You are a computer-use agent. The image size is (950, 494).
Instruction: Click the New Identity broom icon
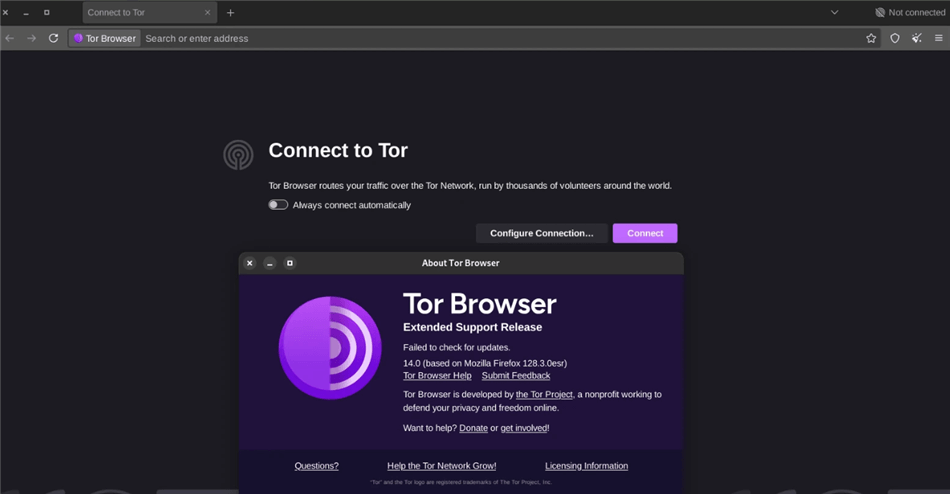tap(917, 38)
